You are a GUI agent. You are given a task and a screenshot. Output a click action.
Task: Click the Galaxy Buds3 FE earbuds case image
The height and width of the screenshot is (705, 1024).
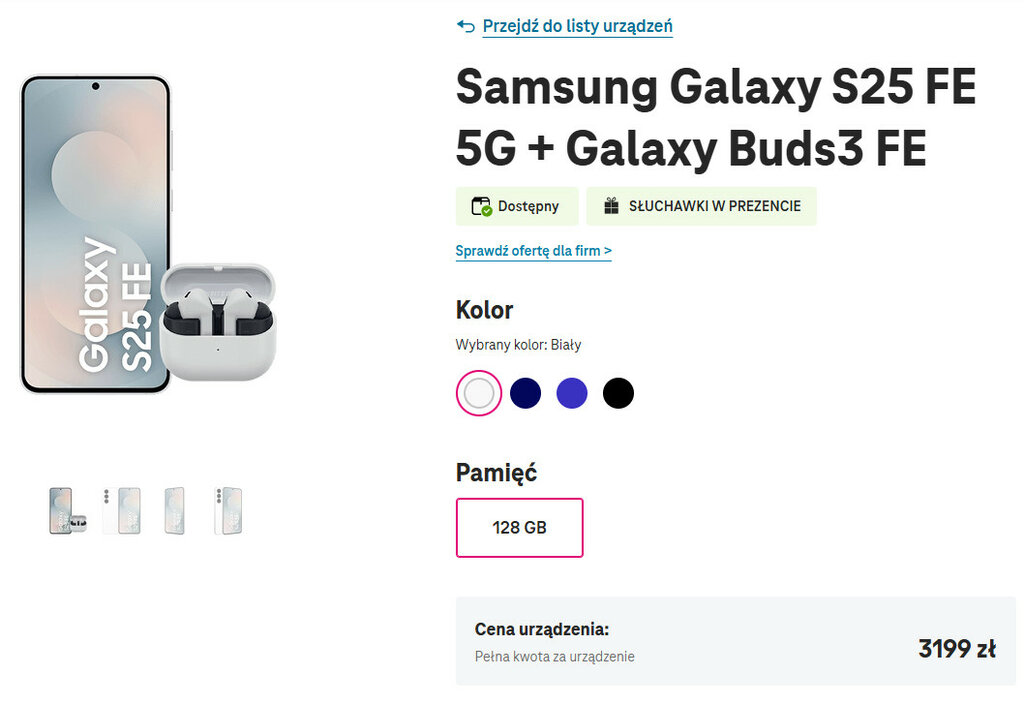[x=217, y=321]
